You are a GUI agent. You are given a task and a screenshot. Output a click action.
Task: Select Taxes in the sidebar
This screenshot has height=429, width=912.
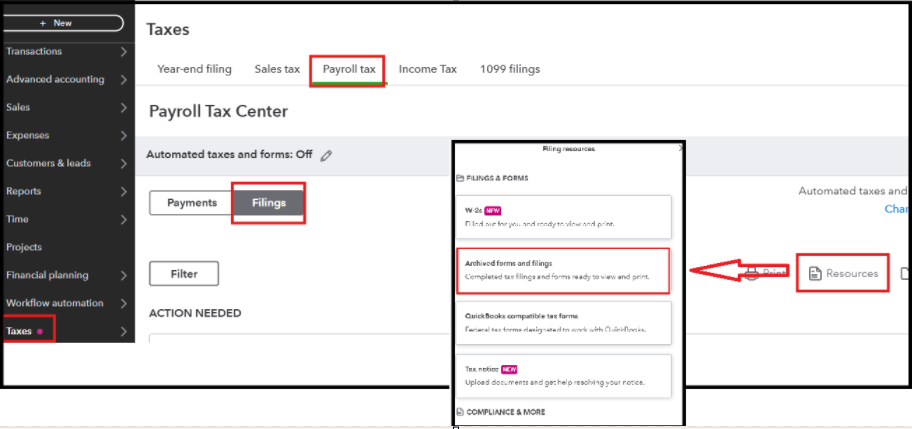click(20, 331)
